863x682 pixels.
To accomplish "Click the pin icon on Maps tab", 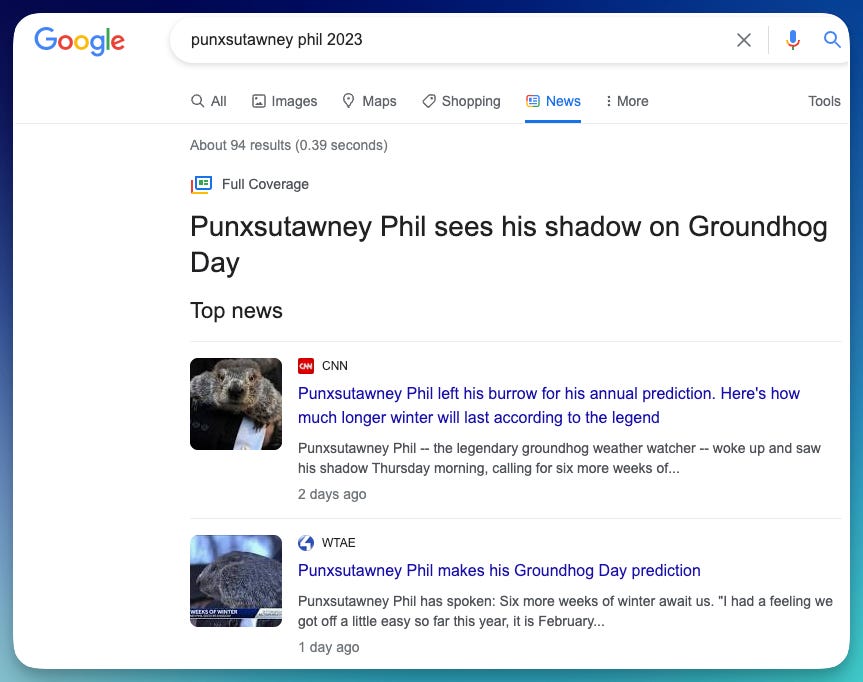I will pos(348,100).
